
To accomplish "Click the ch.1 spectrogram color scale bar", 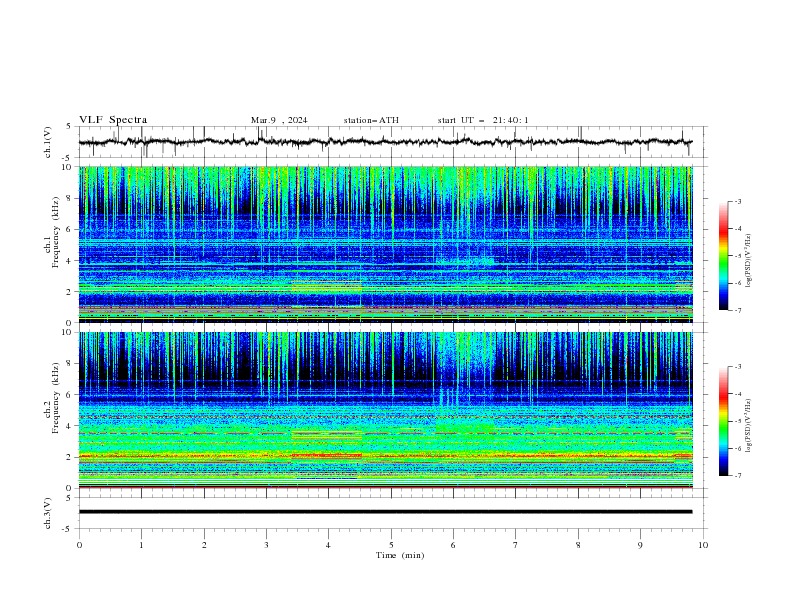I will click(x=723, y=255).
